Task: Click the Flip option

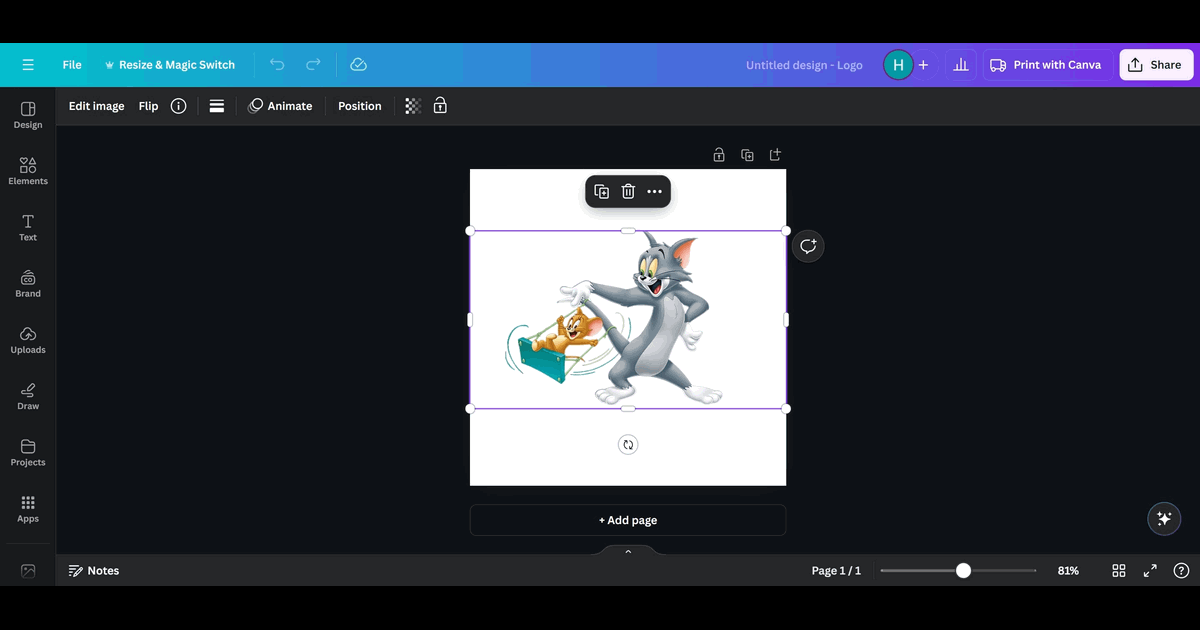Action: [x=148, y=106]
